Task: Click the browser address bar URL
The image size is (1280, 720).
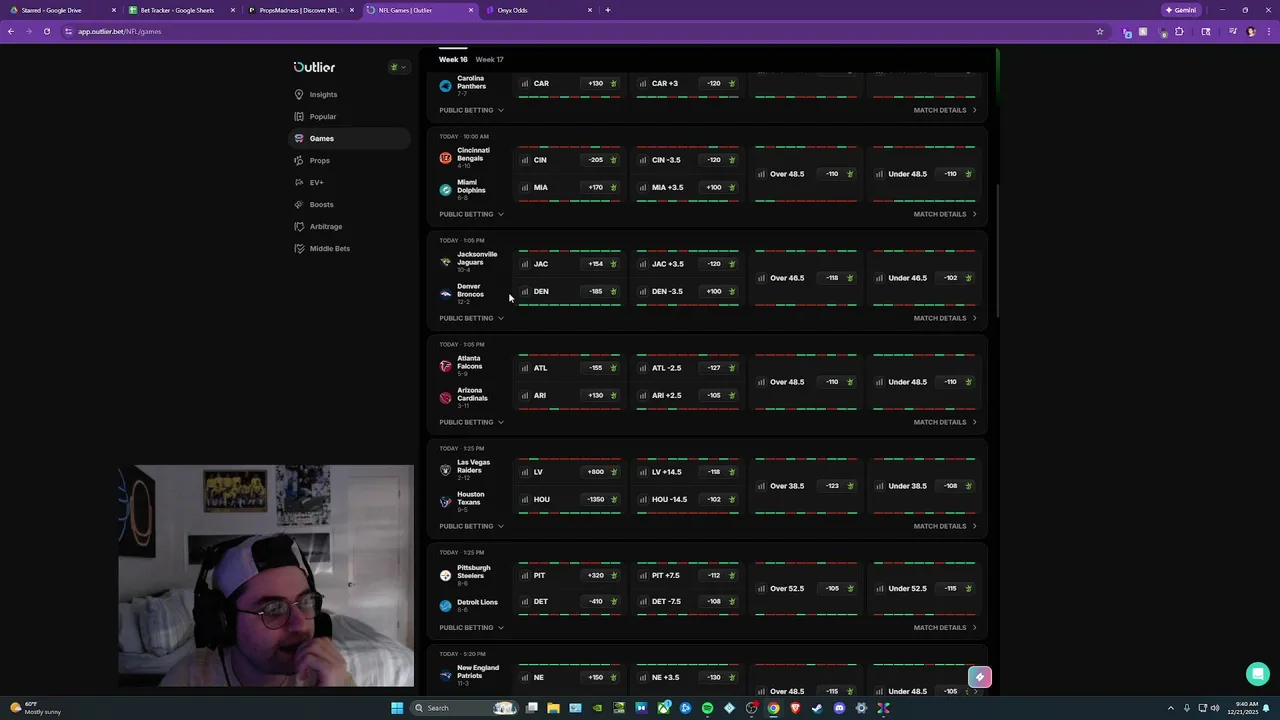Action: coord(120,31)
